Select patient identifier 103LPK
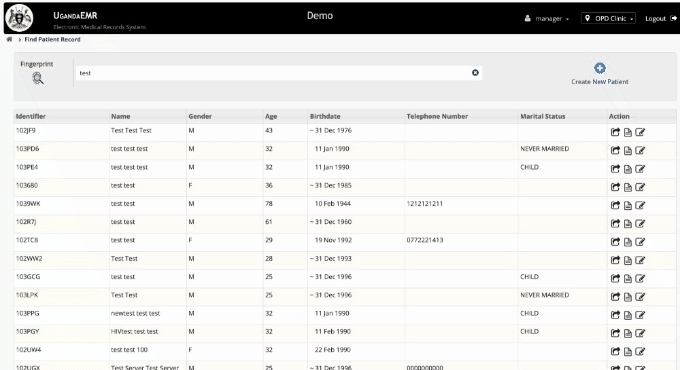The image size is (680, 370). [x=27, y=295]
